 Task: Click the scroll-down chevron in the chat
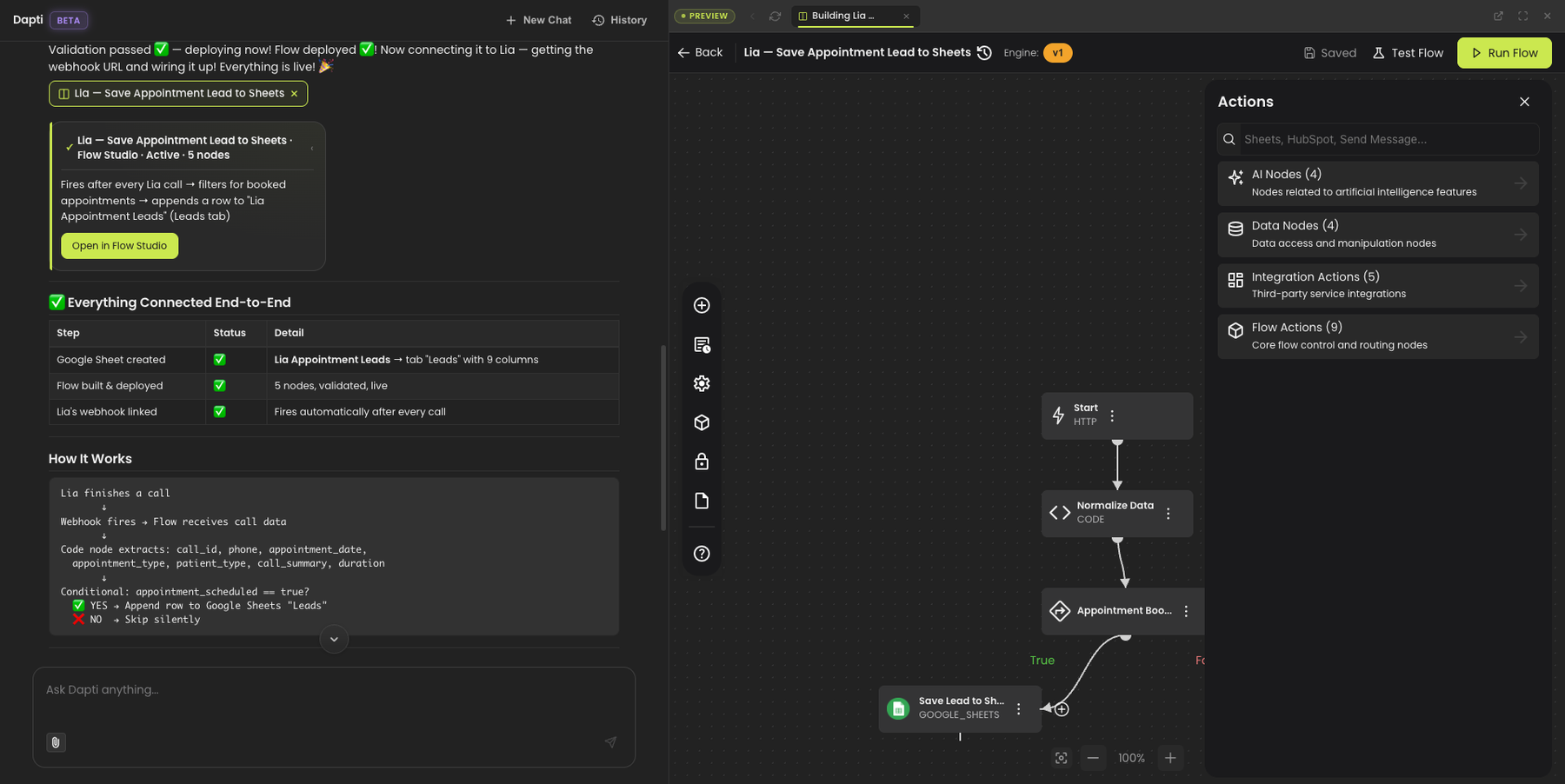(x=334, y=640)
